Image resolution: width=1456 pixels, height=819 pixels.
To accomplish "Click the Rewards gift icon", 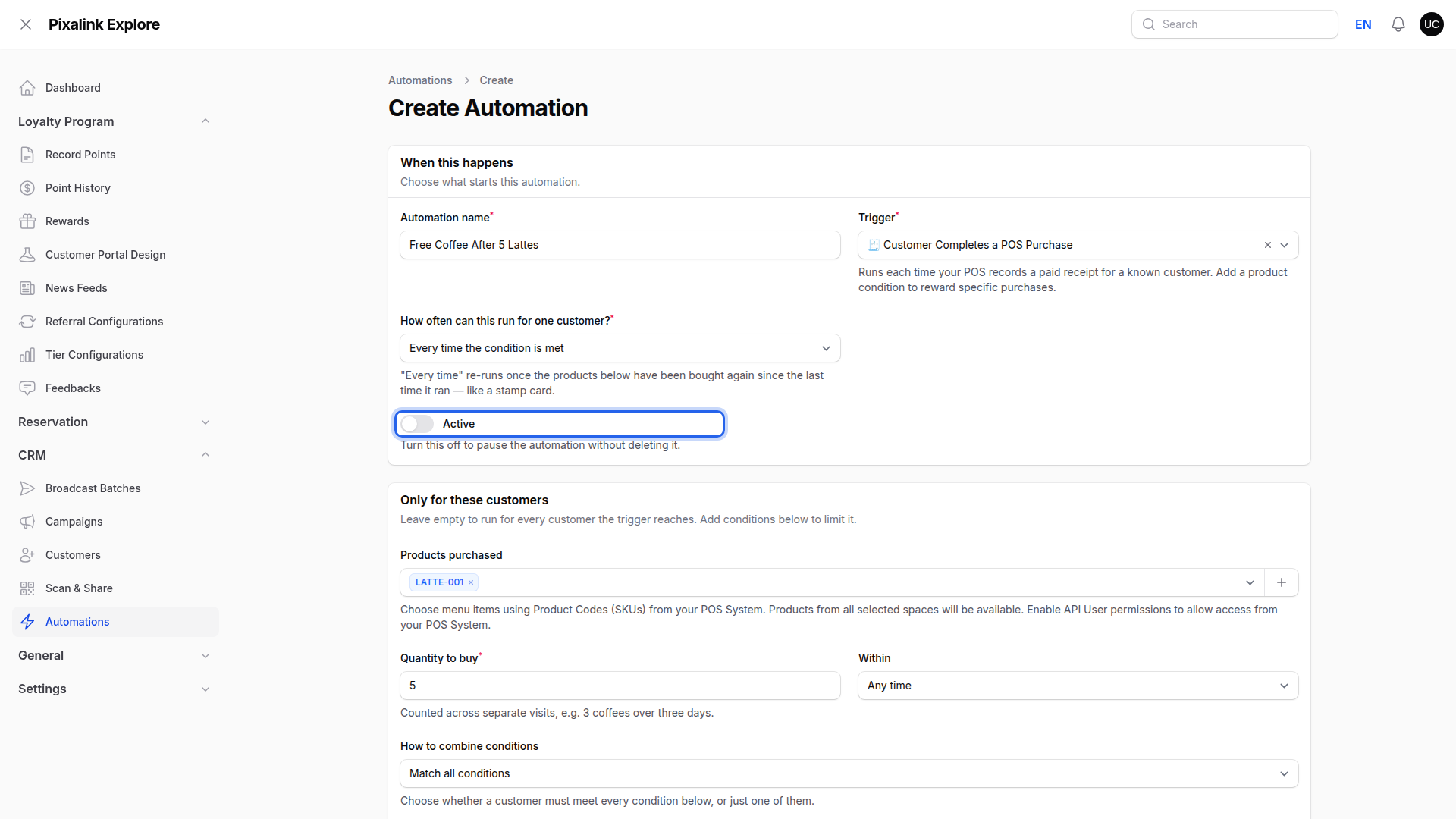I will click(27, 221).
